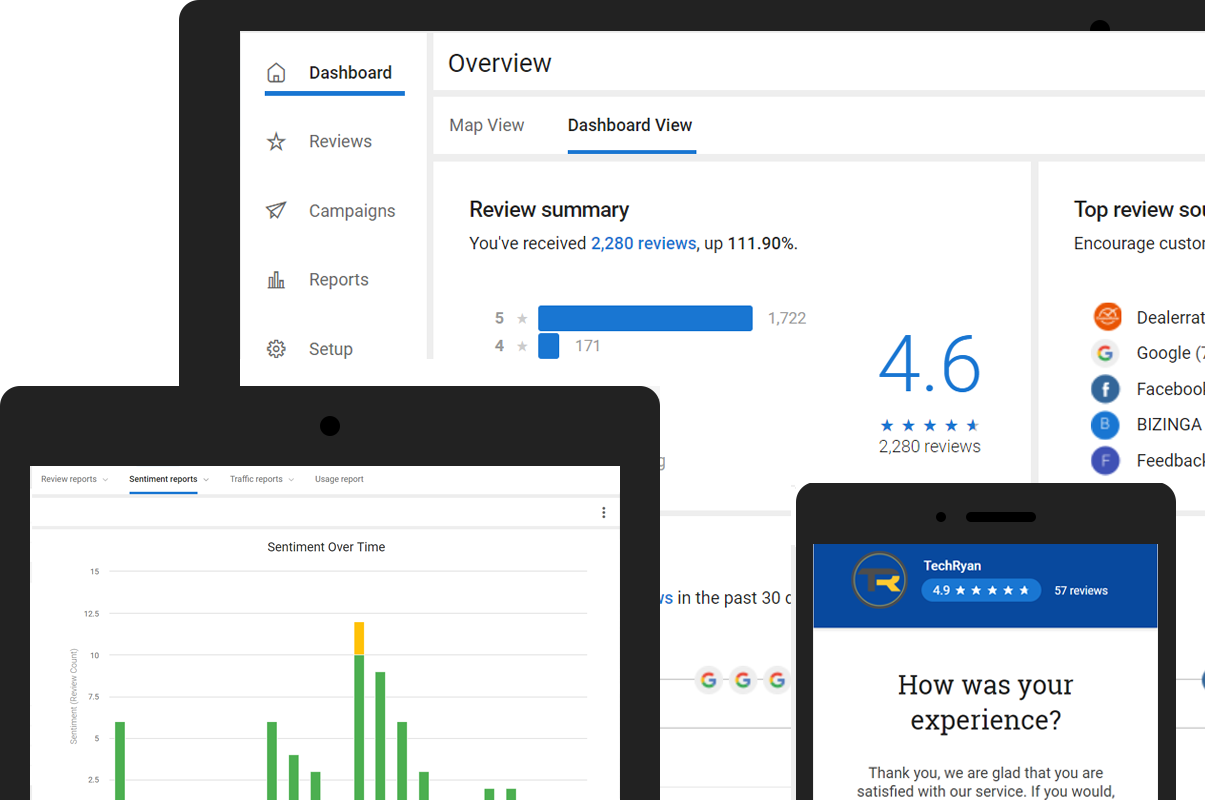The height and width of the screenshot is (800, 1205).
Task: Open the three-dot menu above Sentiment chart
Action: tap(603, 513)
